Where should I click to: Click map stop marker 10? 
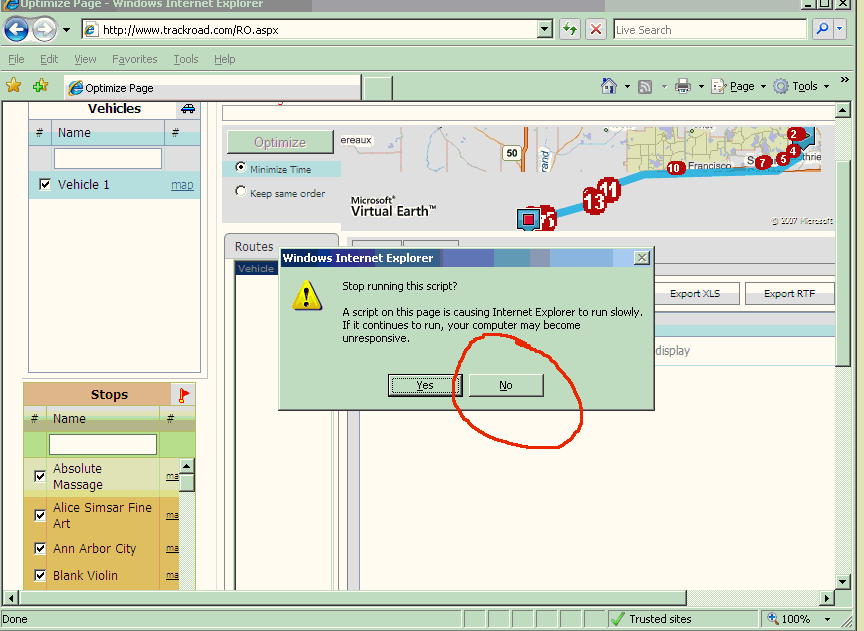(674, 168)
